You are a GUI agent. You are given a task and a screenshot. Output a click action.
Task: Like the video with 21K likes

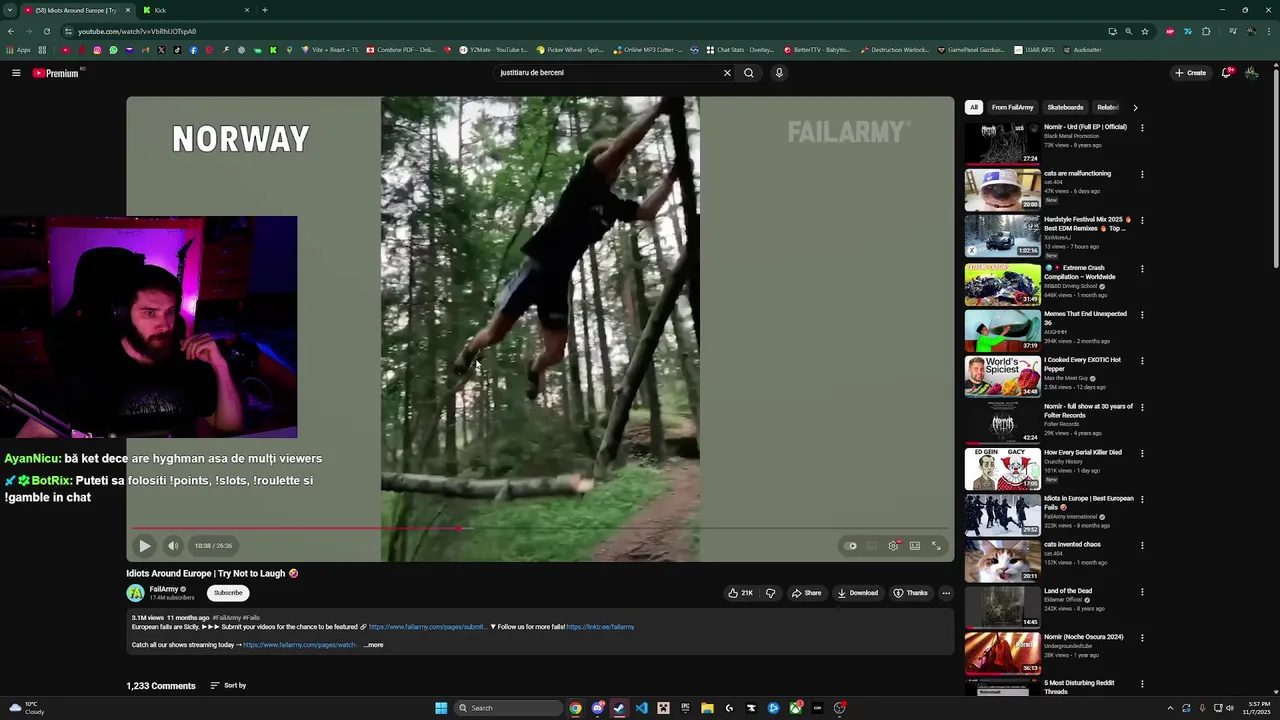click(740, 593)
